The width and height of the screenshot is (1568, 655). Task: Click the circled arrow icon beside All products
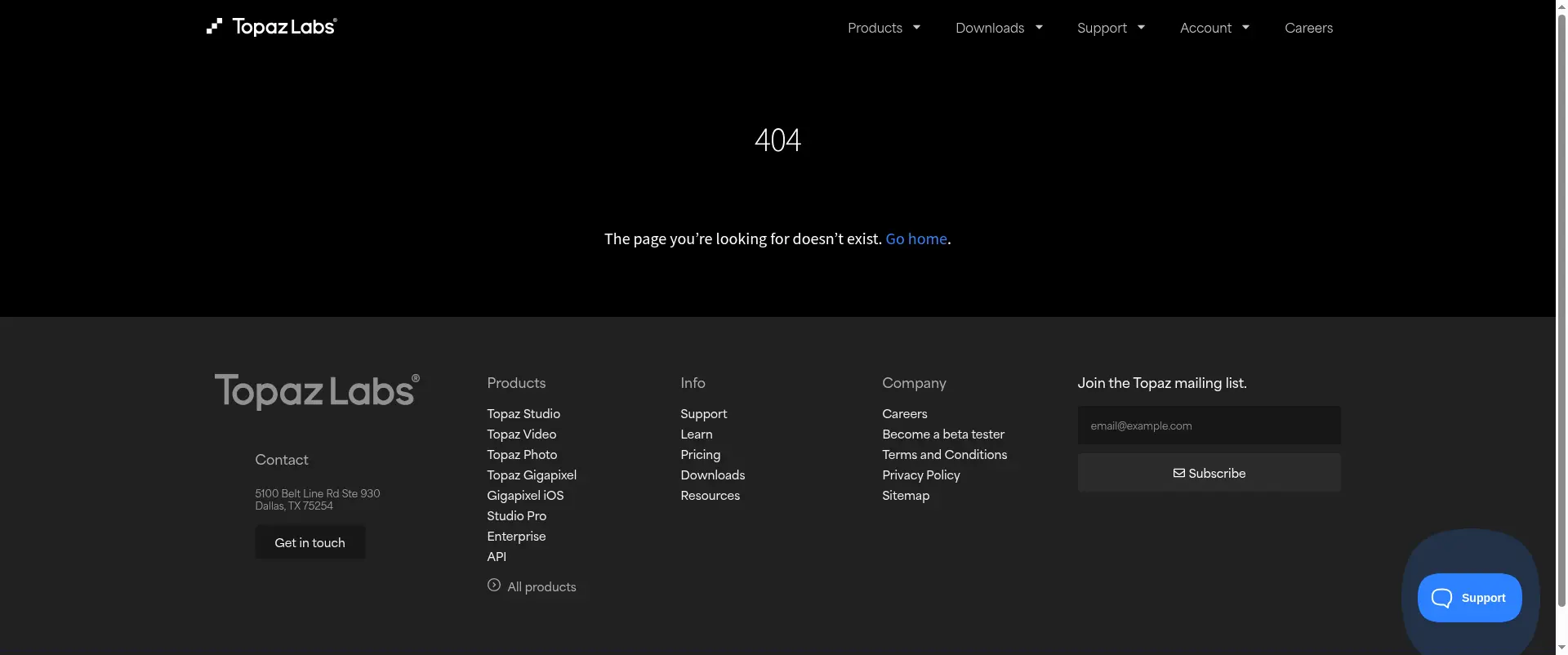(x=494, y=586)
